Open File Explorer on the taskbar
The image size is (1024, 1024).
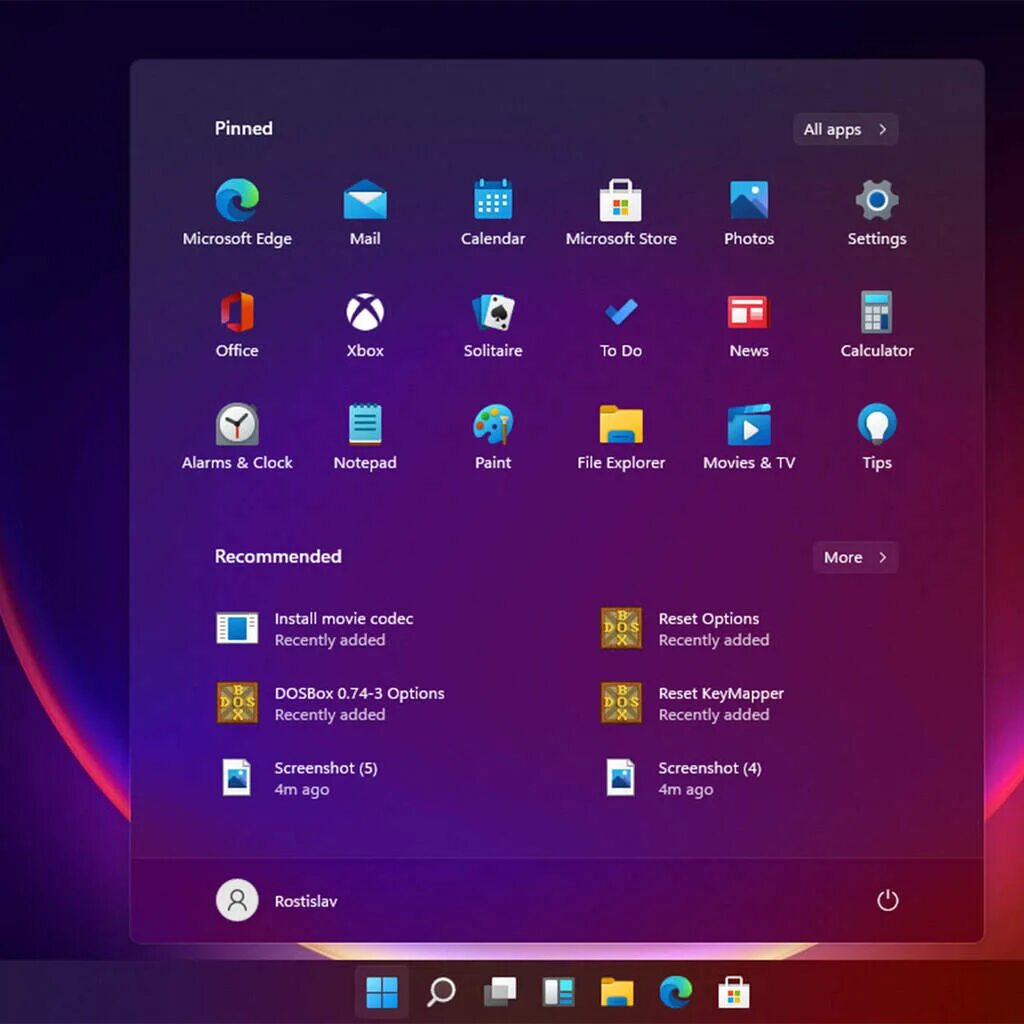(x=617, y=992)
